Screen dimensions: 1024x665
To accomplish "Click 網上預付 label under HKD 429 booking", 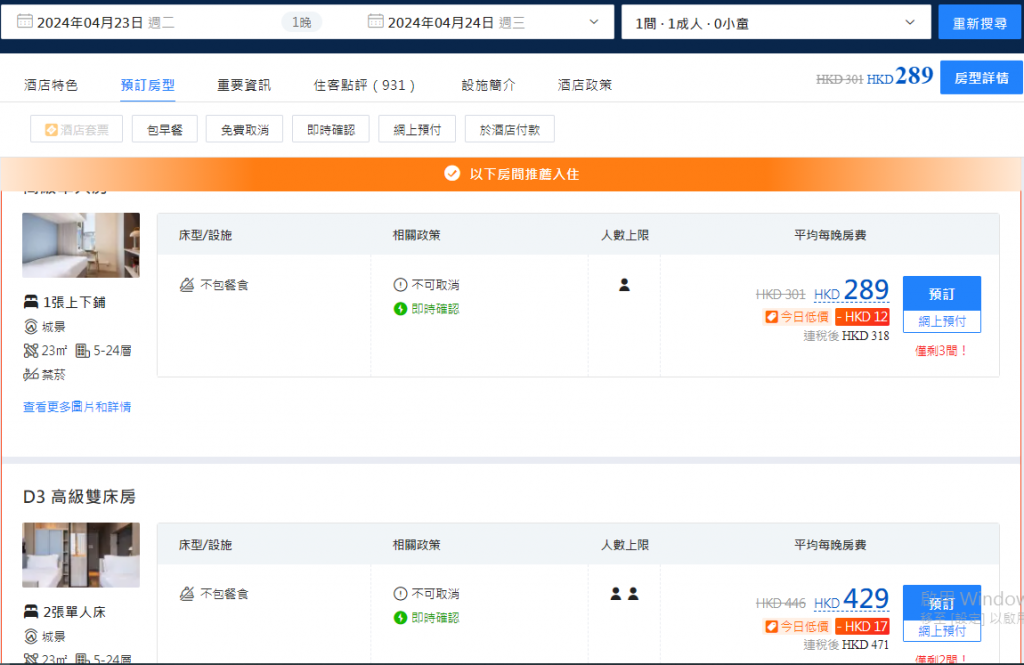I will (942, 630).
